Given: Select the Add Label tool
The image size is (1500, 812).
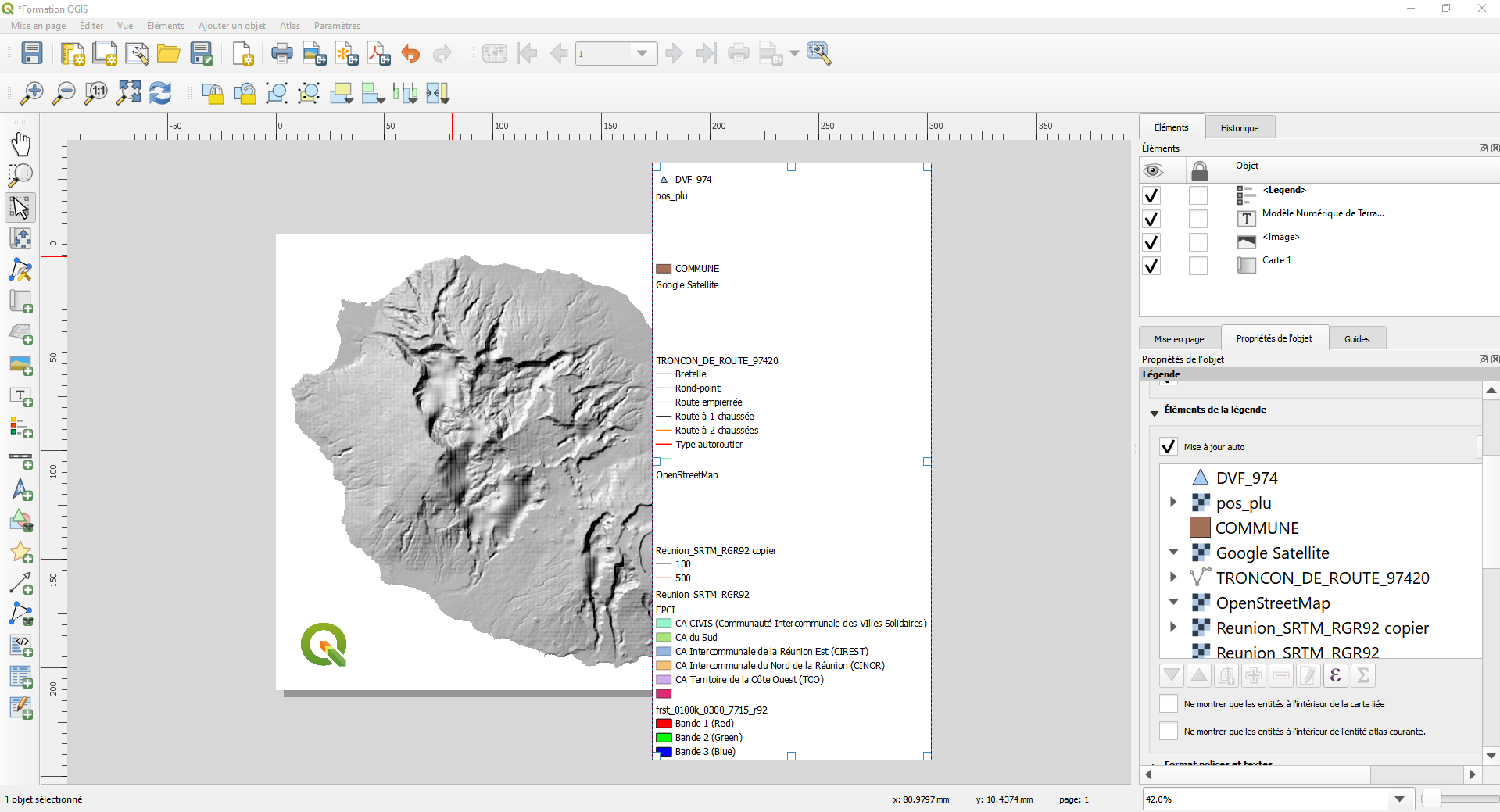Looking at the screenshot, I should pos(20,397).
